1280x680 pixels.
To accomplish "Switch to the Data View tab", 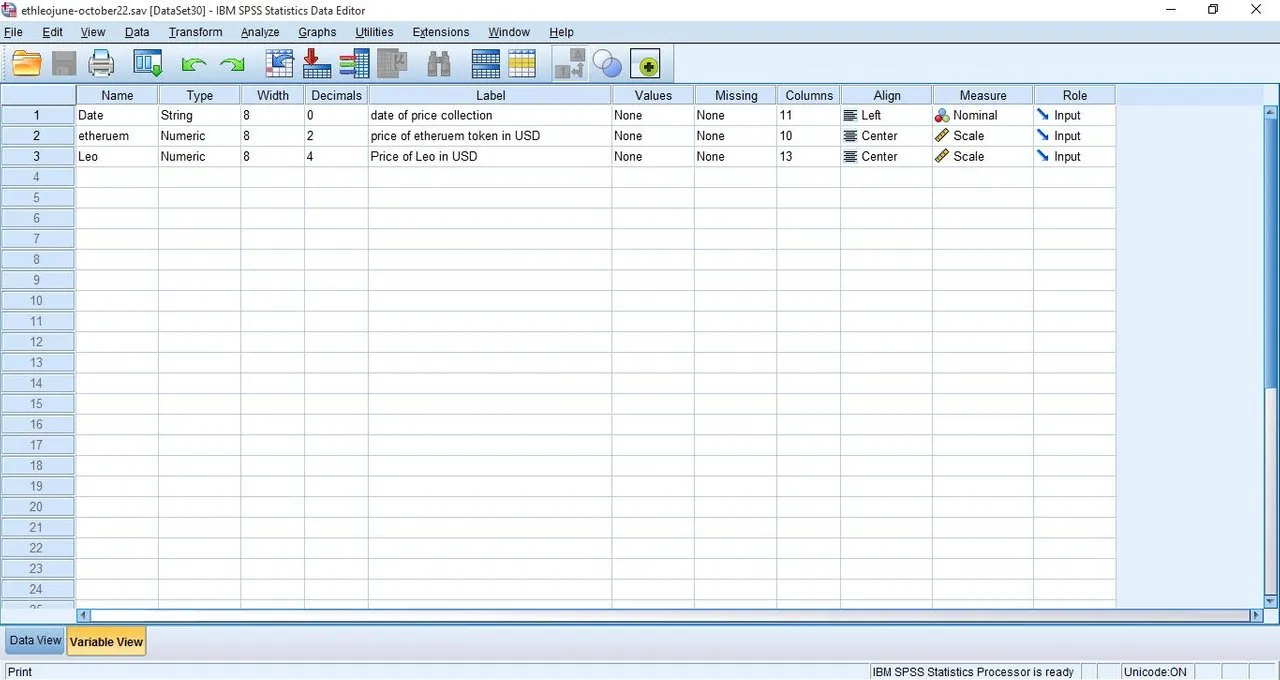I will [35, 641].
